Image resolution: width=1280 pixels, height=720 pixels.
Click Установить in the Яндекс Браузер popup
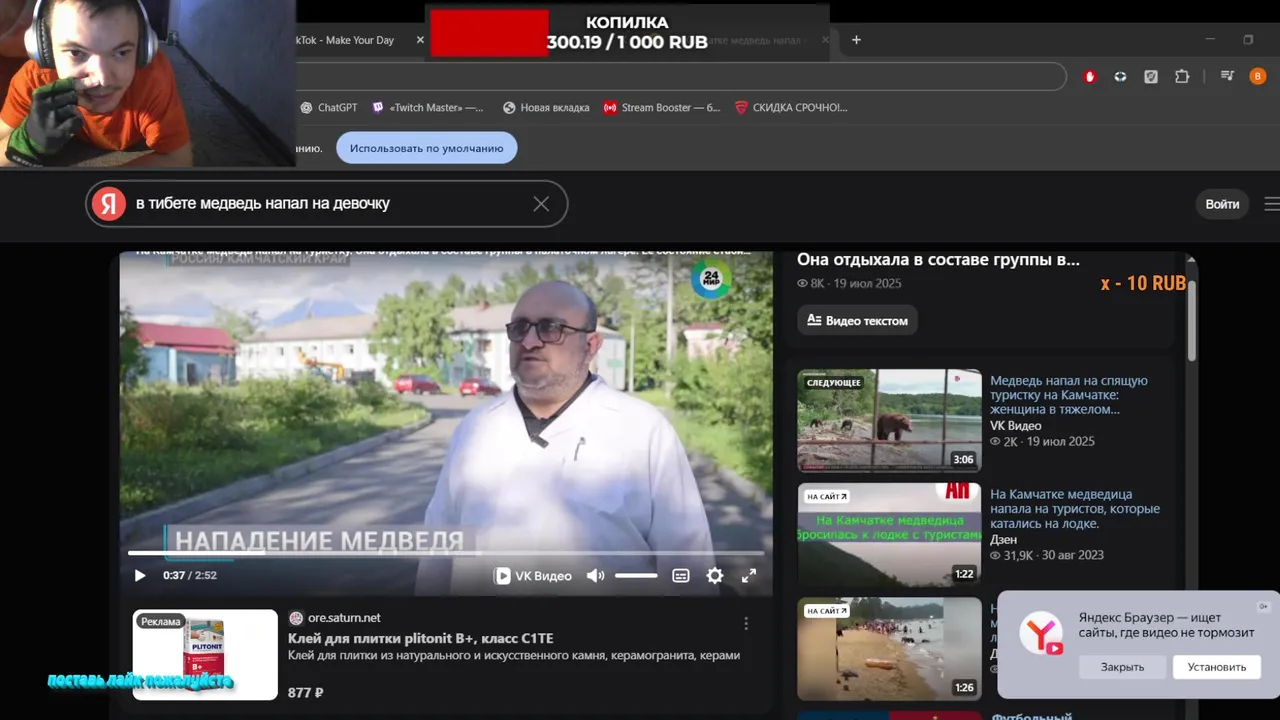(1217, 667)
